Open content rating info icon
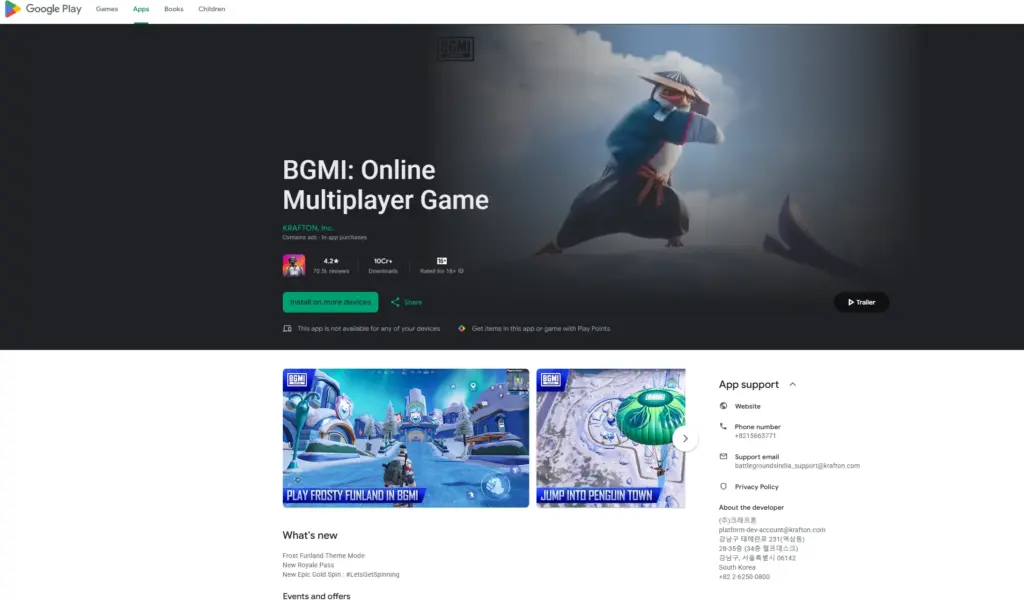Screen dimensions: 1024x602 [461, 271]
